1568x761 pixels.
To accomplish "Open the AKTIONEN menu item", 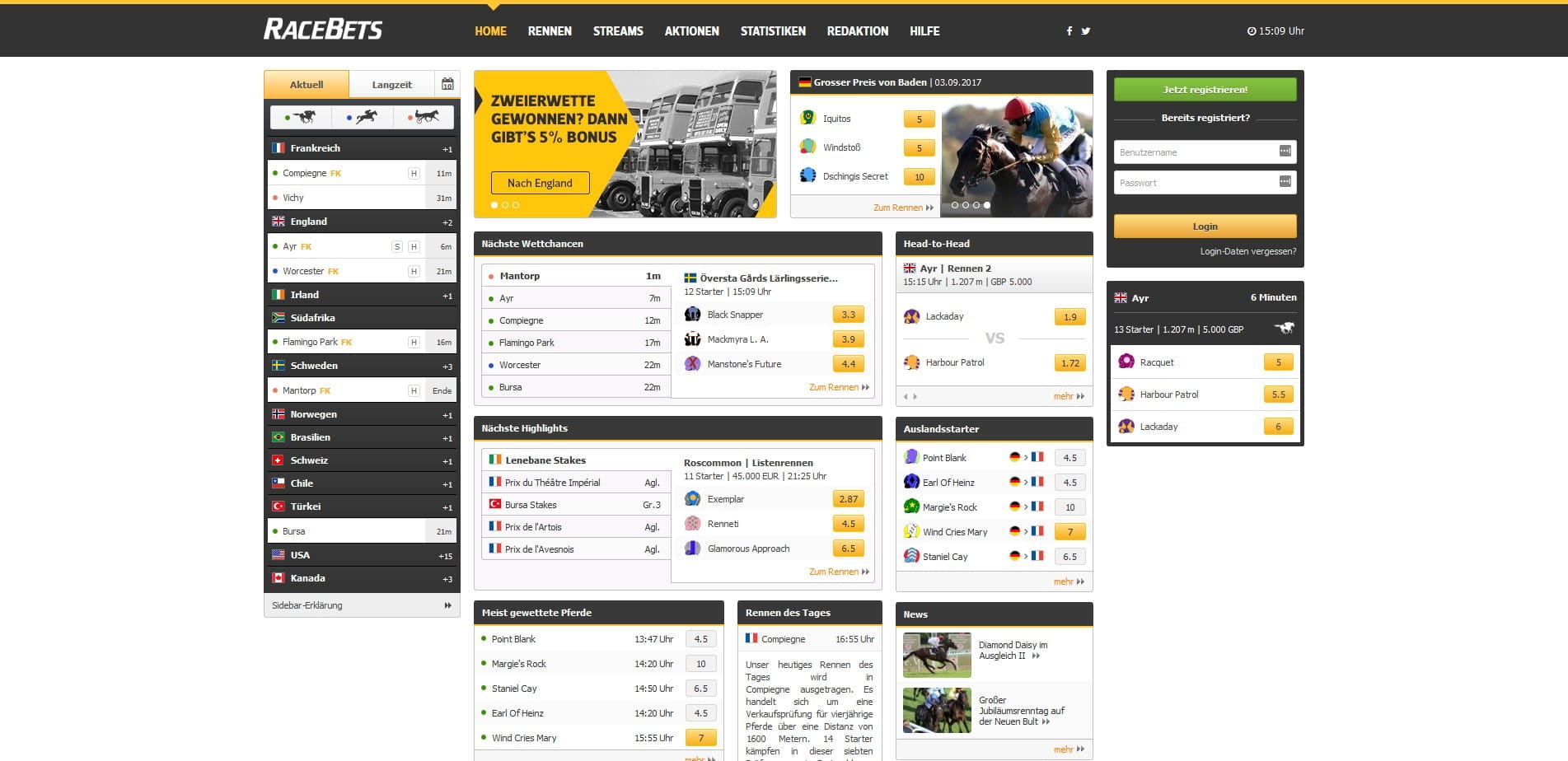I will (x=692, y=31).
